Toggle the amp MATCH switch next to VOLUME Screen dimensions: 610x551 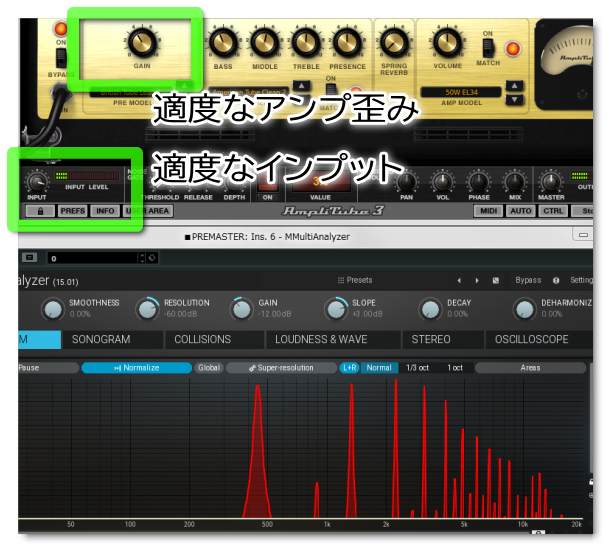(x=488, y=48)
